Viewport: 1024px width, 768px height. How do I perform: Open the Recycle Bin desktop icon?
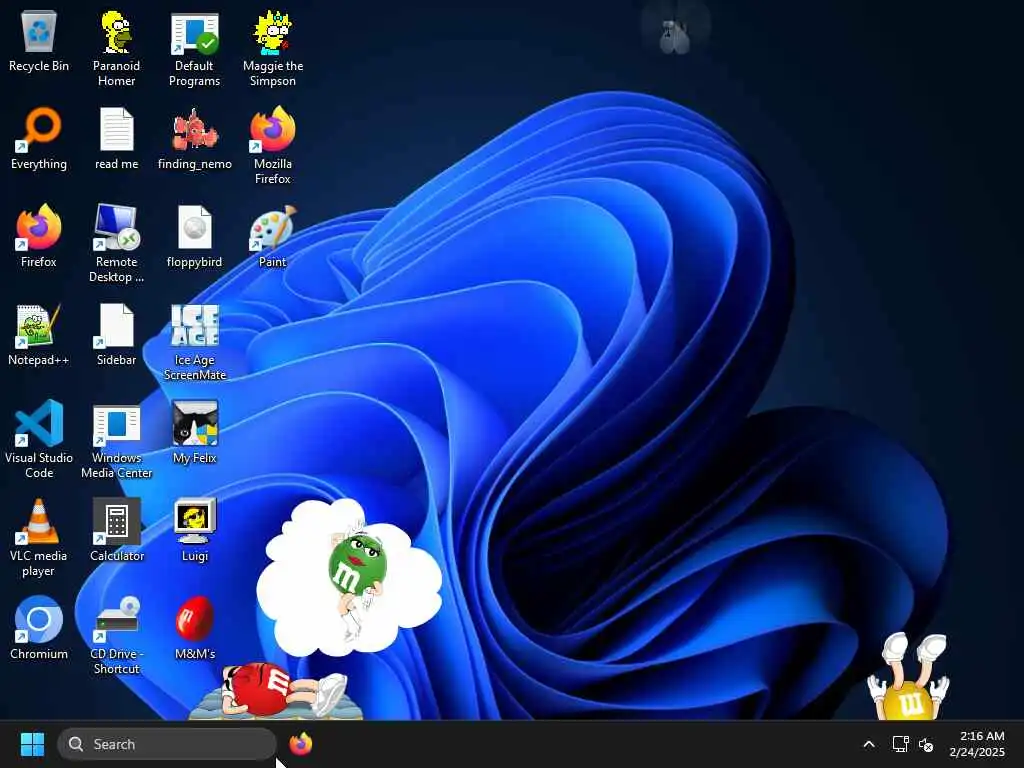(39, 41)
